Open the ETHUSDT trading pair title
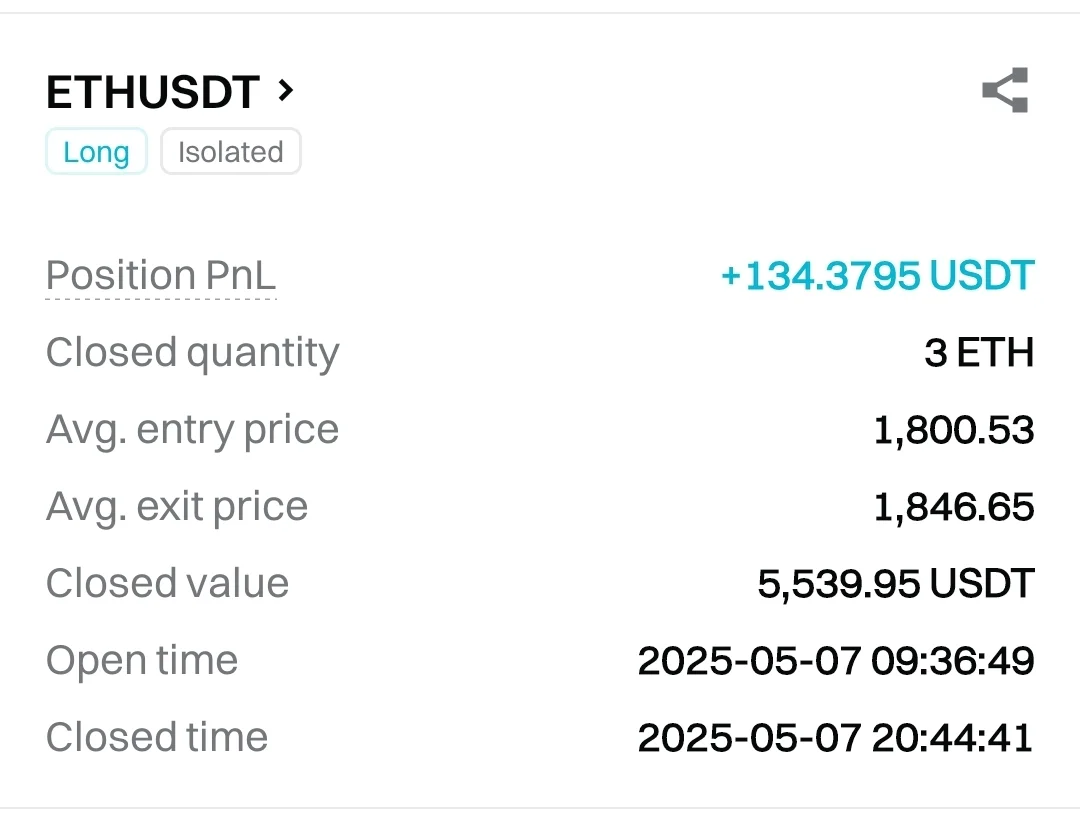 pos(153,93)
